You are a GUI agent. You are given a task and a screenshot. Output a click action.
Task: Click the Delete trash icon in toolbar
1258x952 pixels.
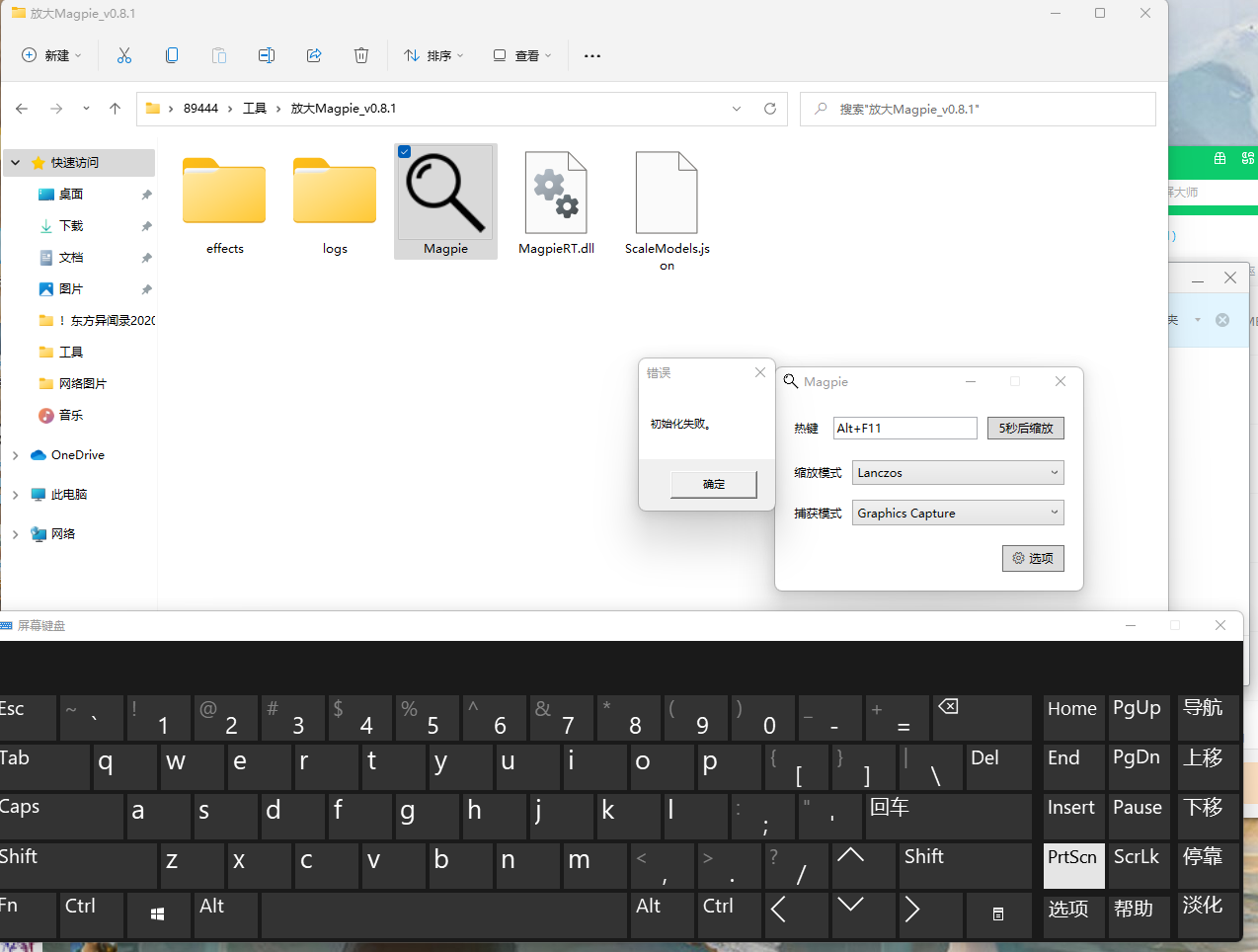[x=361, y=55]
